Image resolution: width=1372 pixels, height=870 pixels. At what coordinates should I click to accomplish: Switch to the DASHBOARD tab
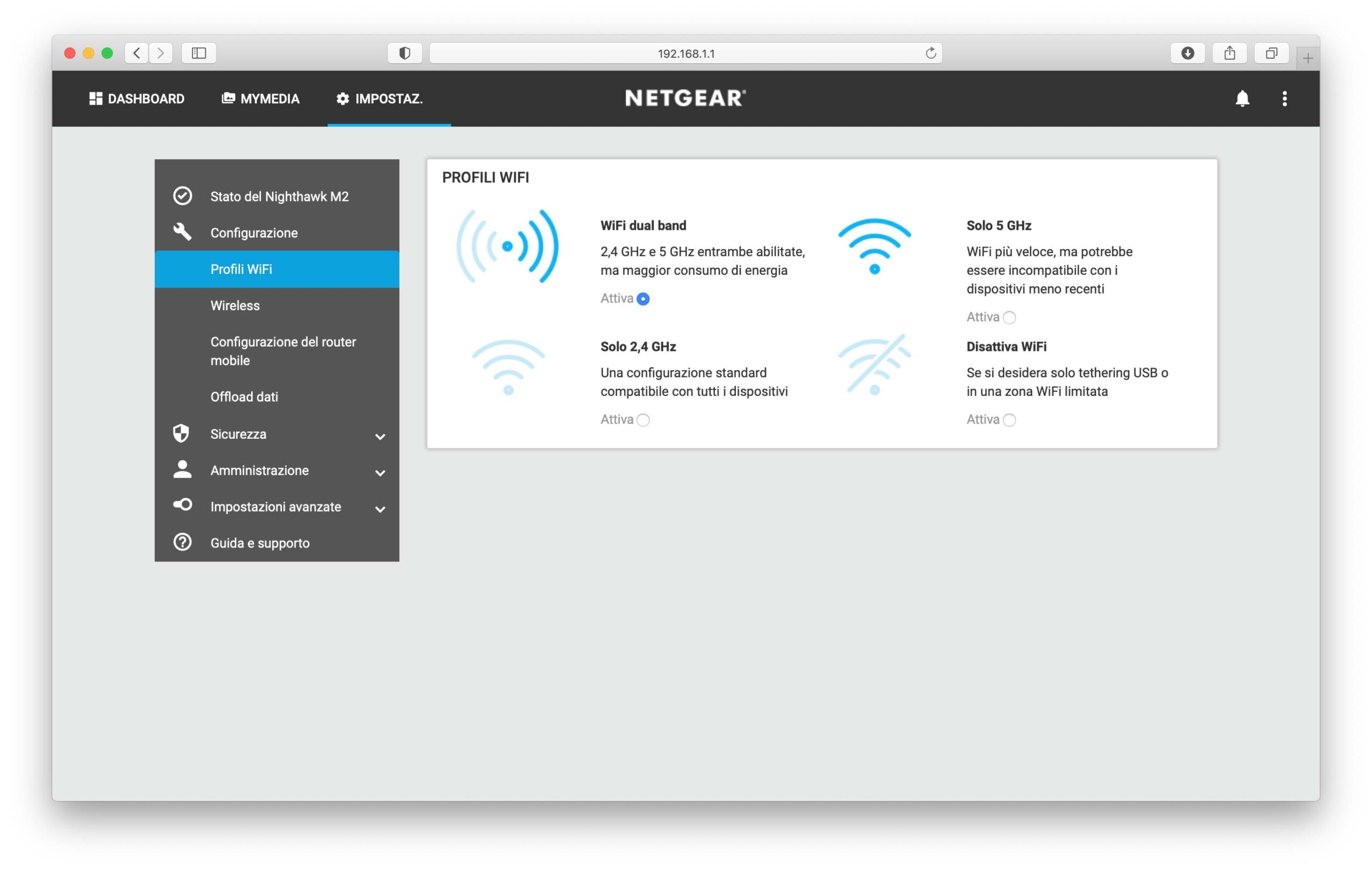[137, 99]
